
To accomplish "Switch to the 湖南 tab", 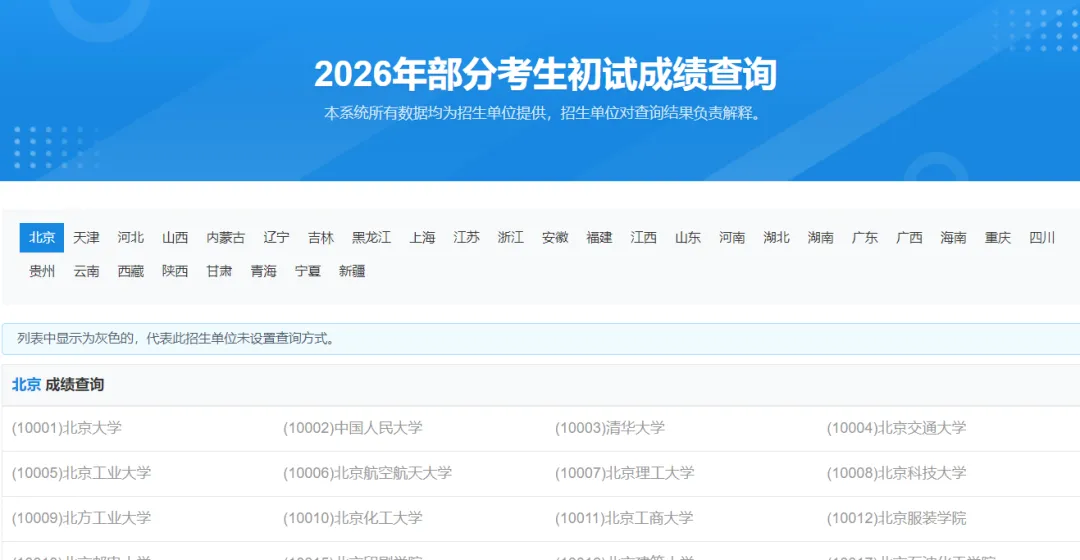I will [x=820, y=238].
